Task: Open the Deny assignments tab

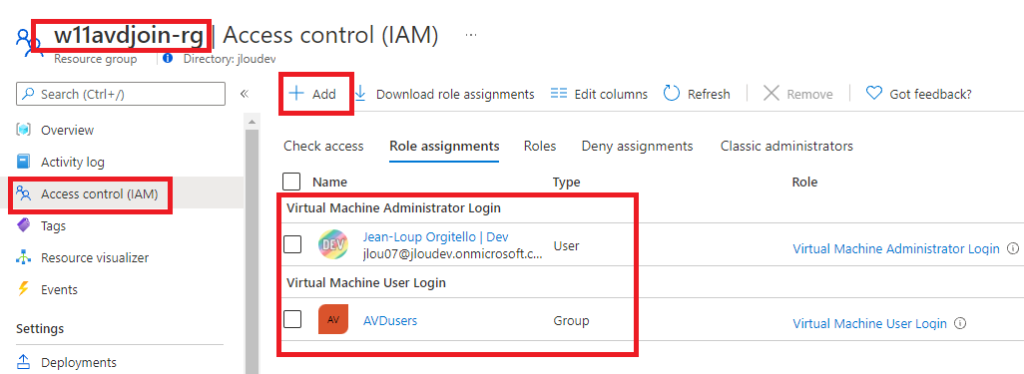Action: (637, 146)
